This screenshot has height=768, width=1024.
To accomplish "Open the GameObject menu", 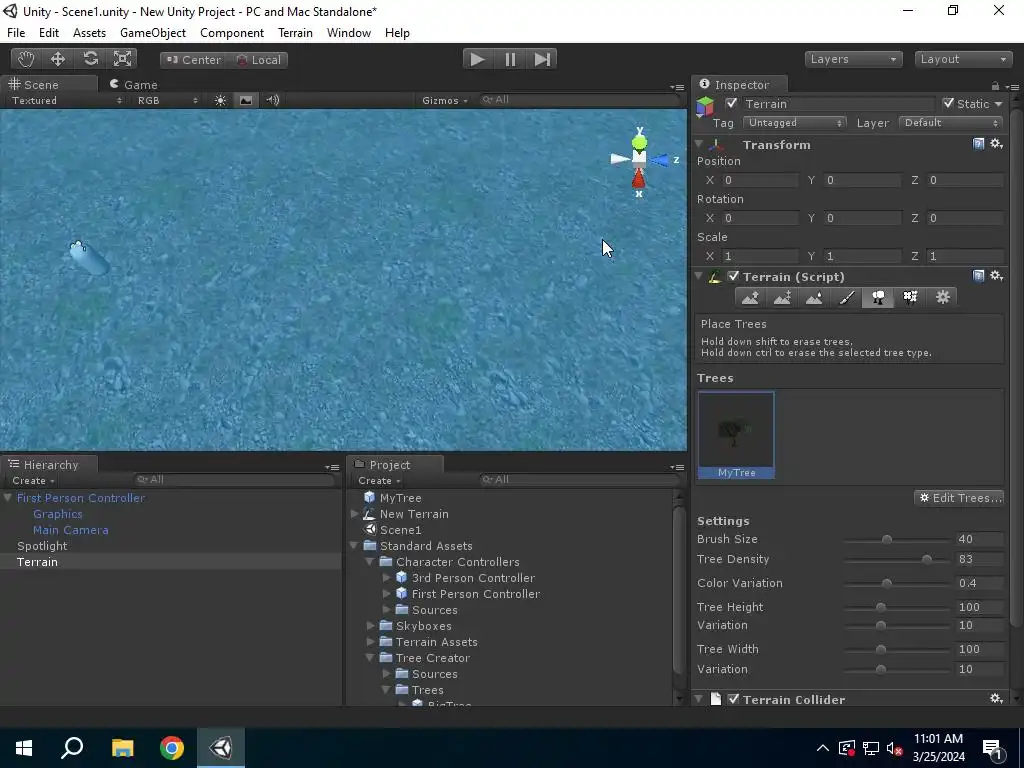I will (x=153, y=33).
